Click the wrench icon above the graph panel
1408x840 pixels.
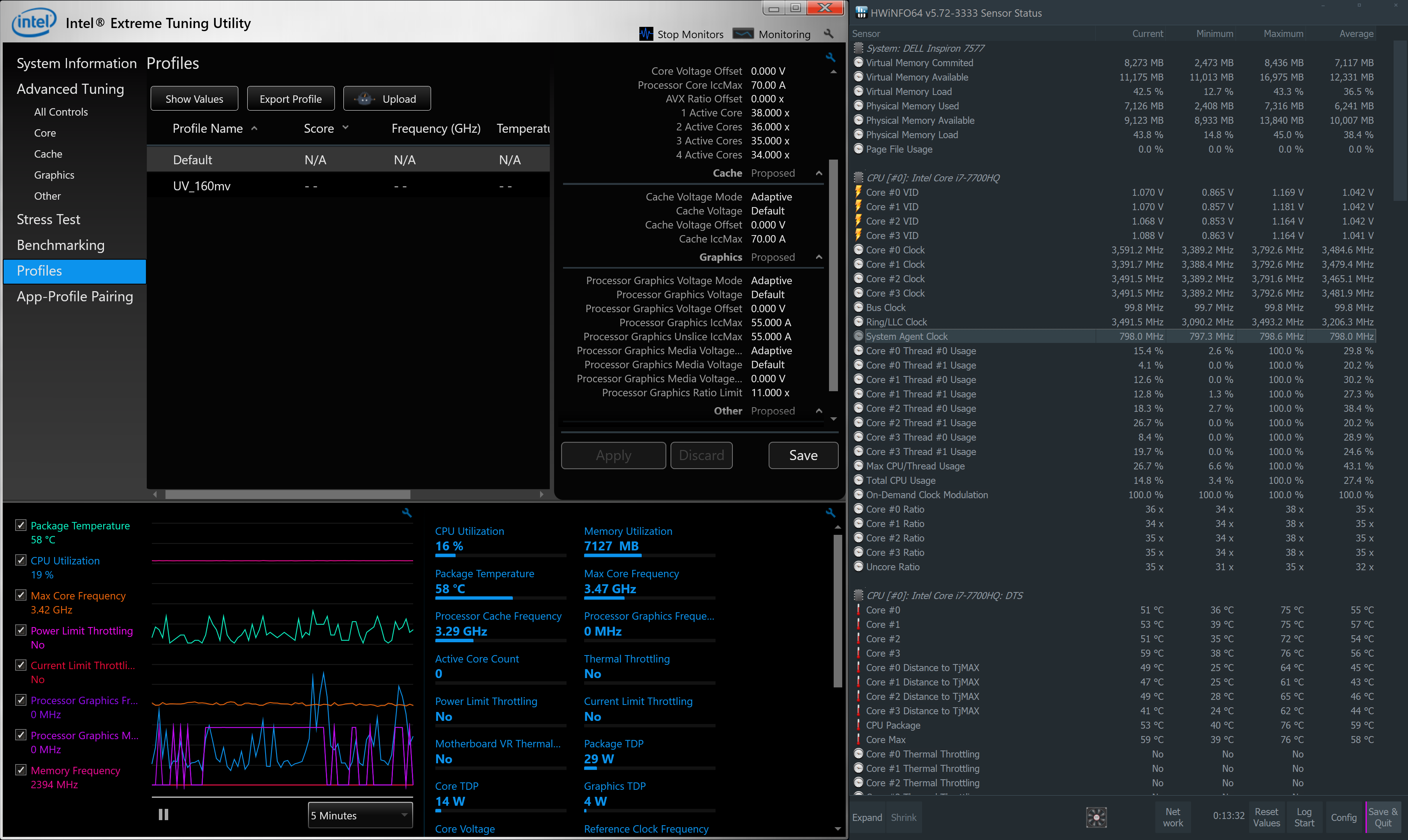tap(407, 513)
